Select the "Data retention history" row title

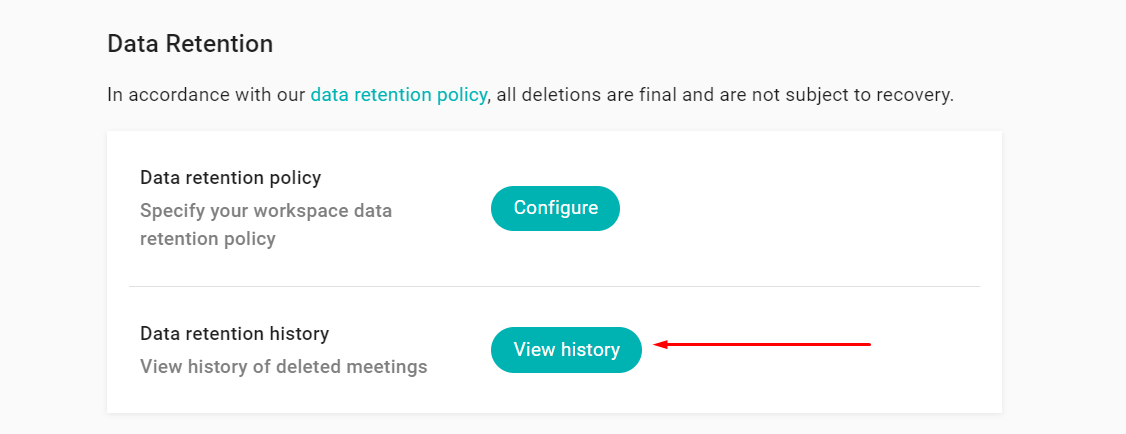pyautogui.click(x=234, y=334)
